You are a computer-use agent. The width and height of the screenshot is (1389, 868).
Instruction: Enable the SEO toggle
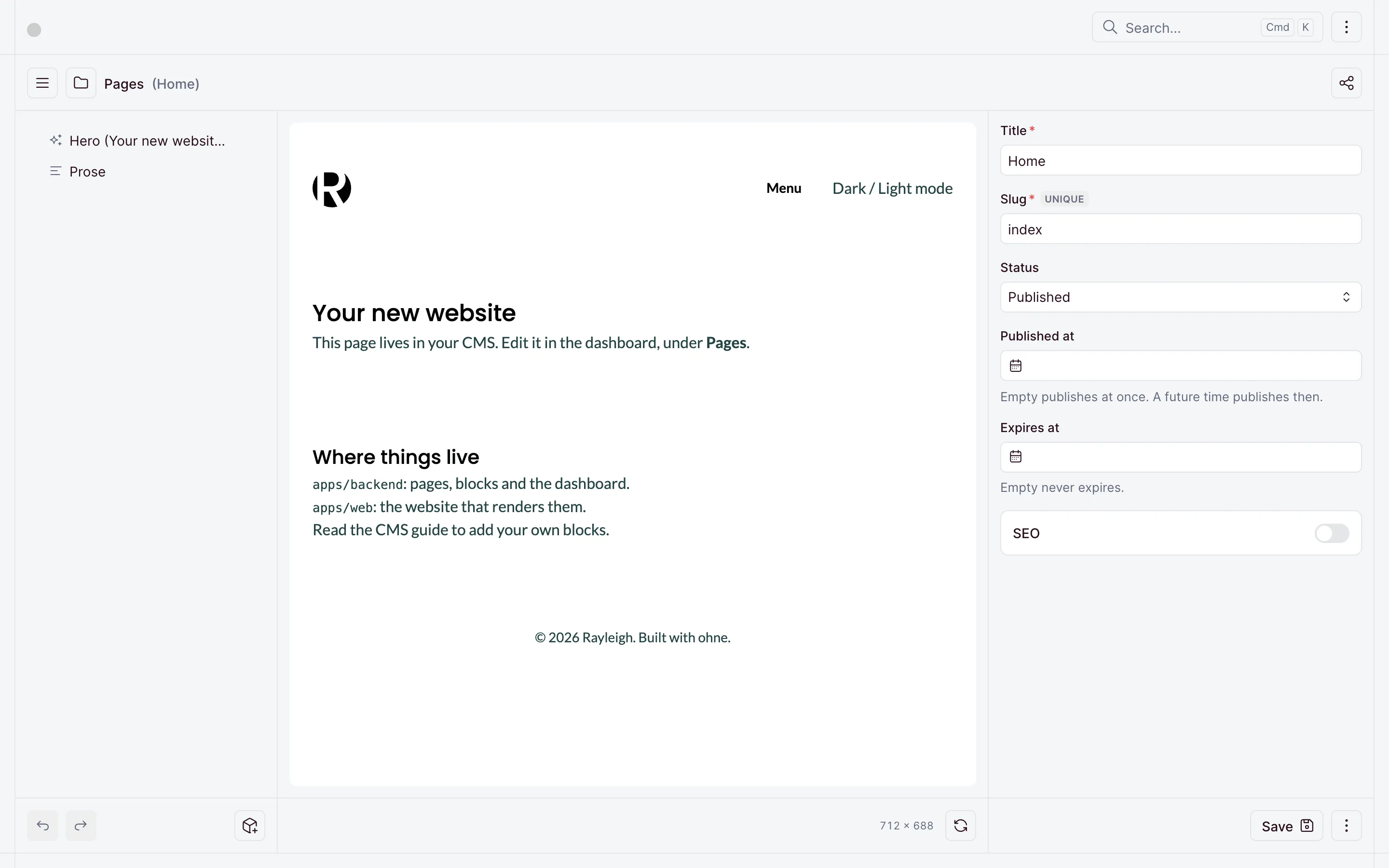coord(1332,533)
